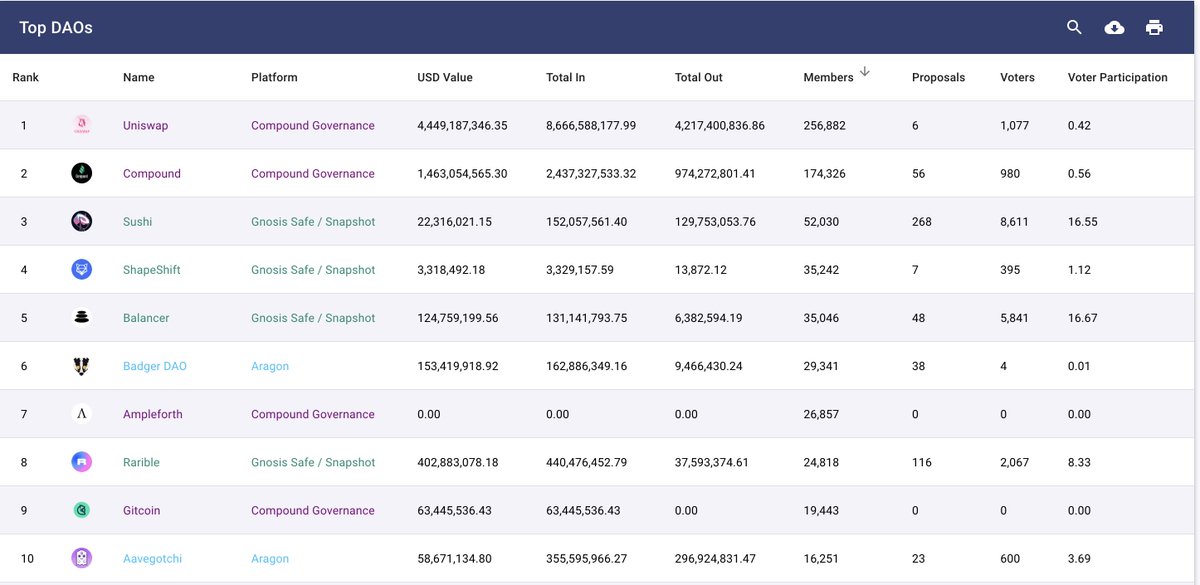1200x585 pixels.
Task: Click the Top DAOs title
Action: tap(56, 28)
